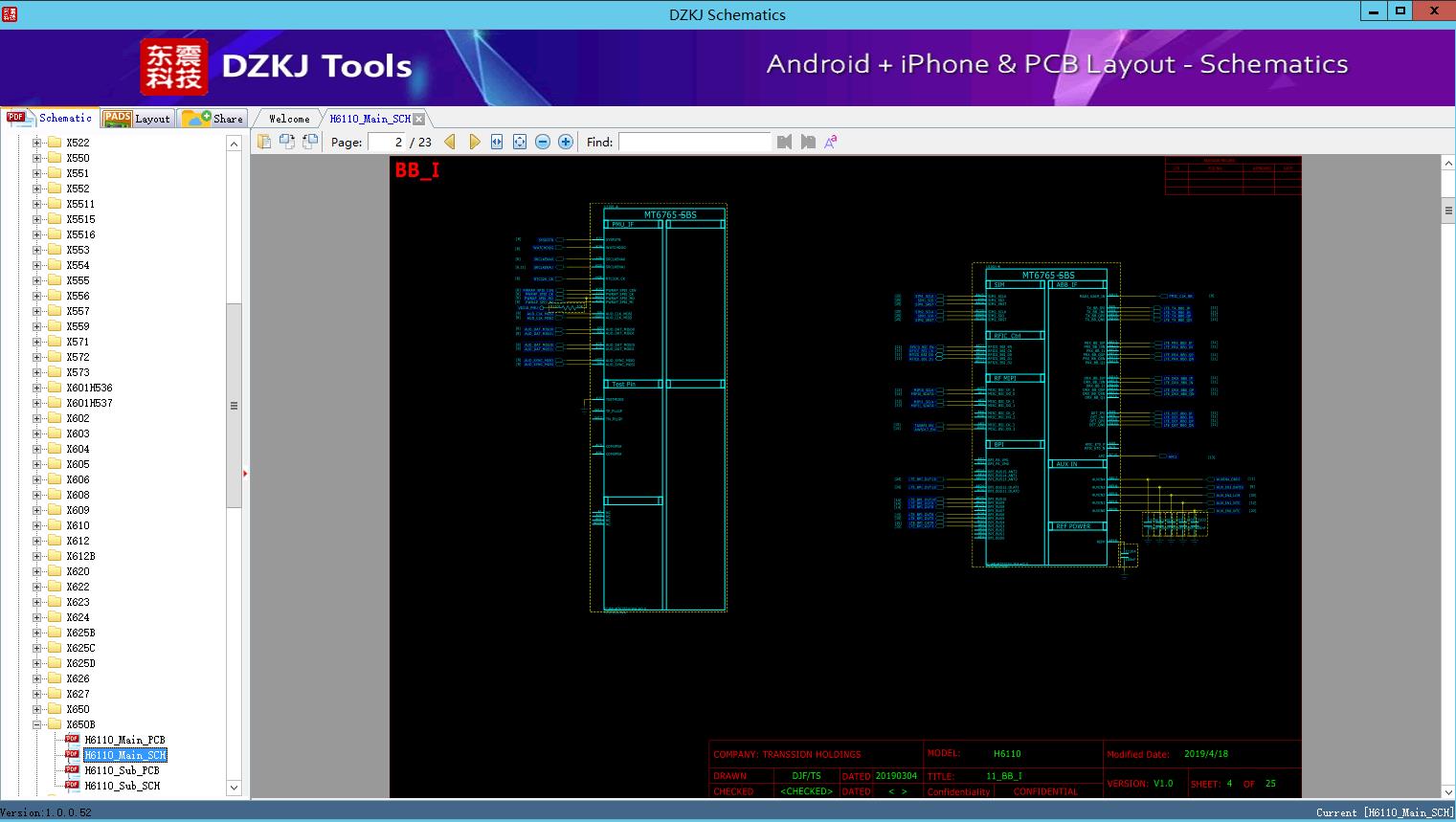Open the Share tab
1456x822 pixels.
pyautogui.click(x=213, y=119)
